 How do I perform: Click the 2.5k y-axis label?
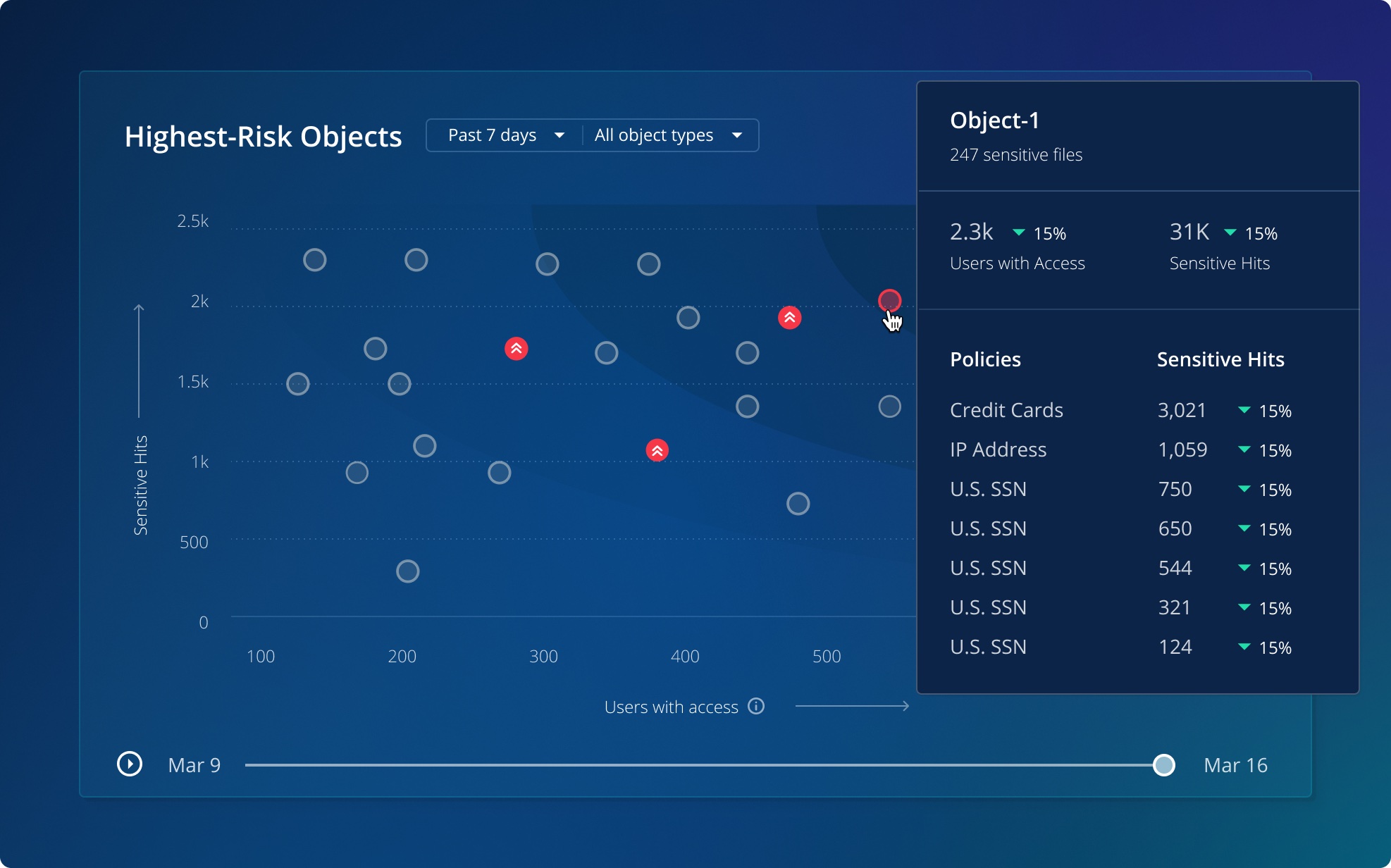click(193, 221)
